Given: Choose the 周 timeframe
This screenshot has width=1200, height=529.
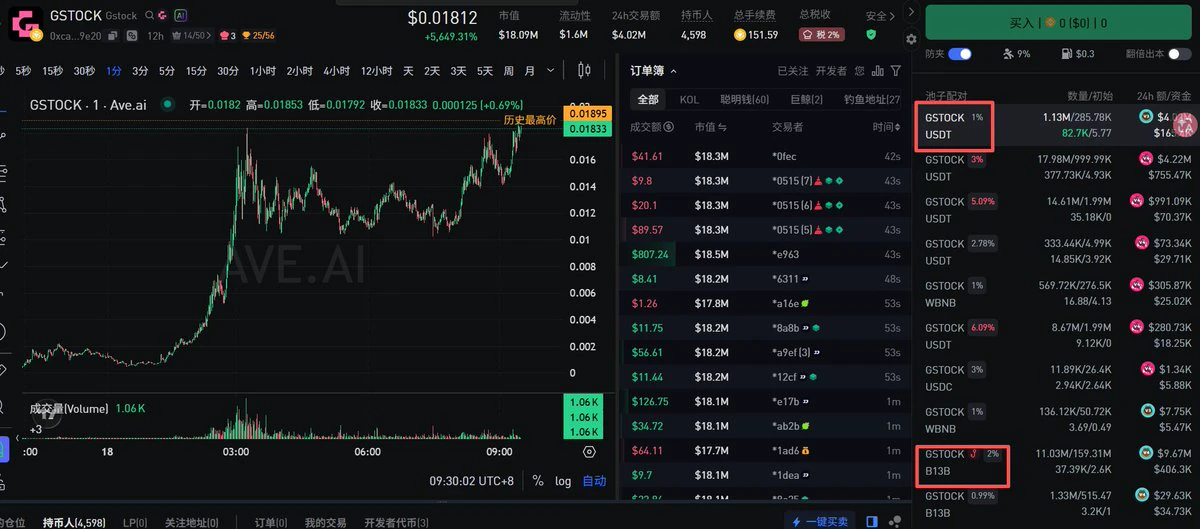Looking at the screenshot, I should [x=509, y=71].
